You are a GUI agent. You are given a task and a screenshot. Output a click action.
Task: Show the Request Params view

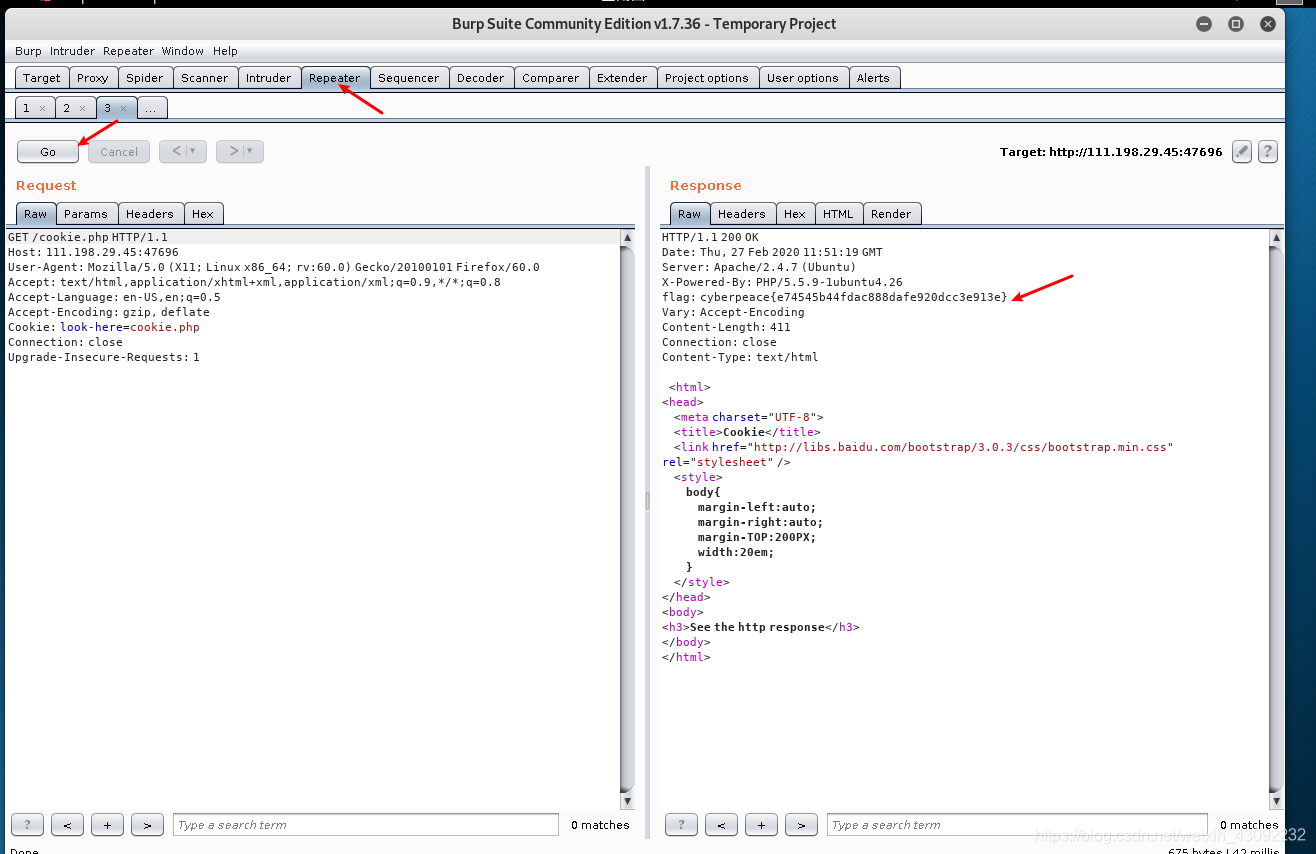point(86,214)
